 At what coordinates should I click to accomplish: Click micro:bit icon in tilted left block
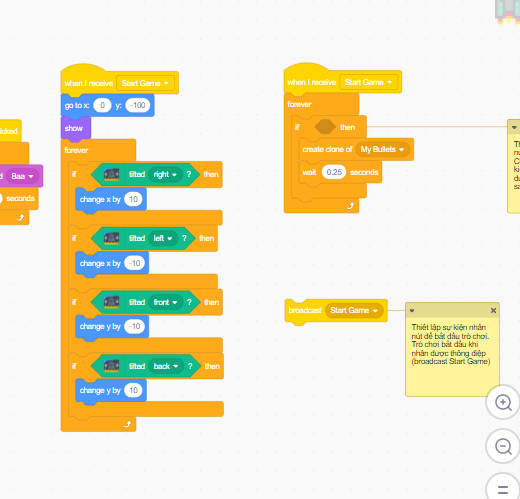[x=111, y=238]
